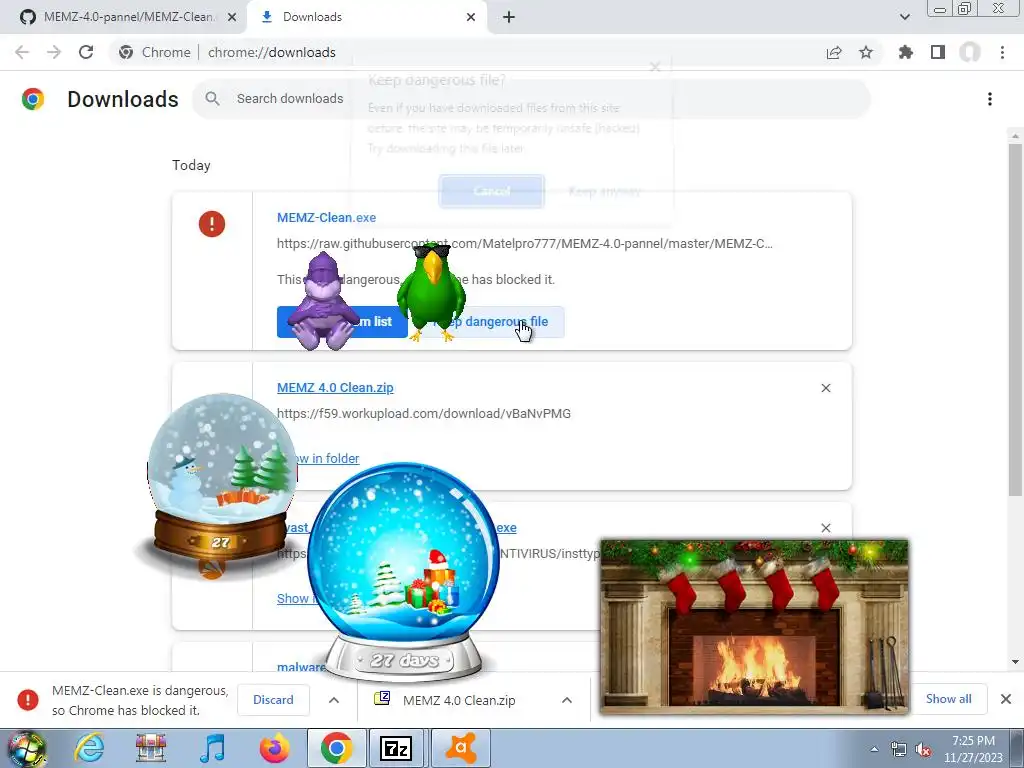Remove the avast installer entry from list
This screenshot has width=1024, height=768.
tap(825, 528)
